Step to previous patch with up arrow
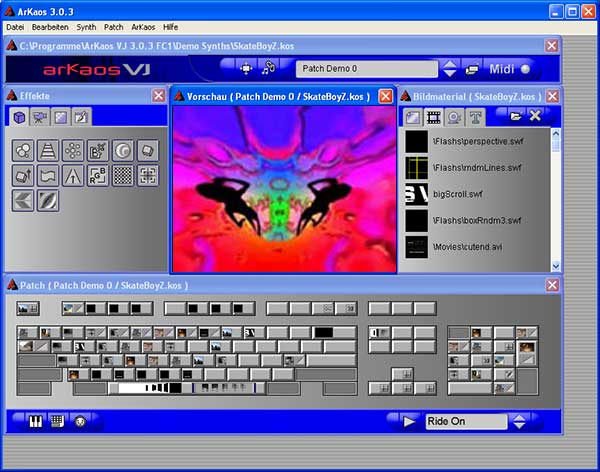The width and height of the screenshot is (600, 472). [x=449, y=64]
